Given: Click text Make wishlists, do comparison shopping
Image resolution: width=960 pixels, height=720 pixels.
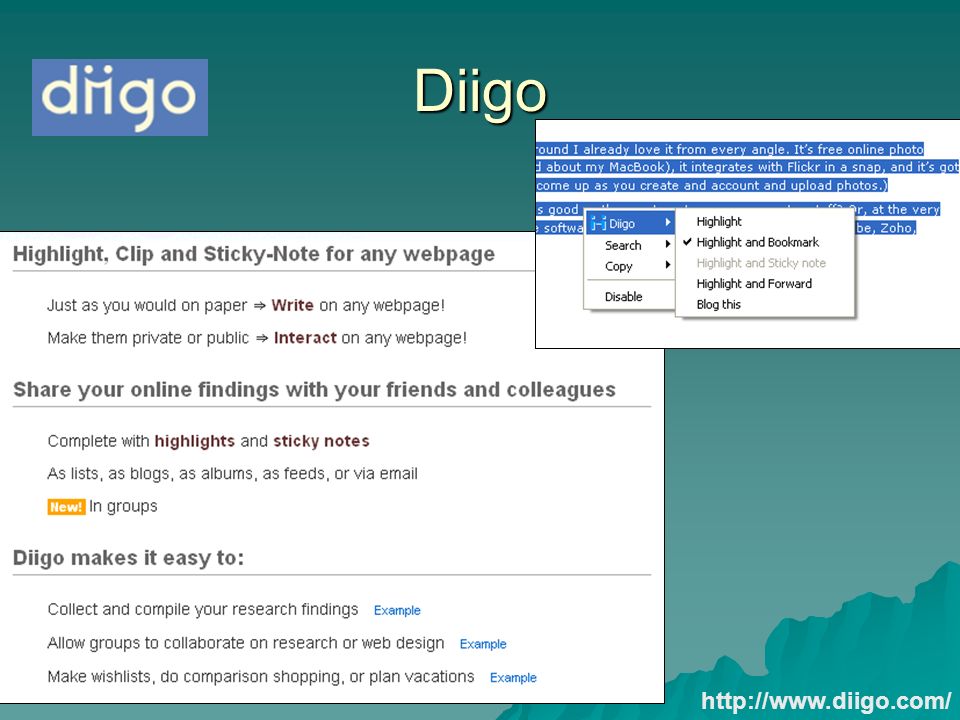Looking at the screenshot, I should (x=261, y=677).
